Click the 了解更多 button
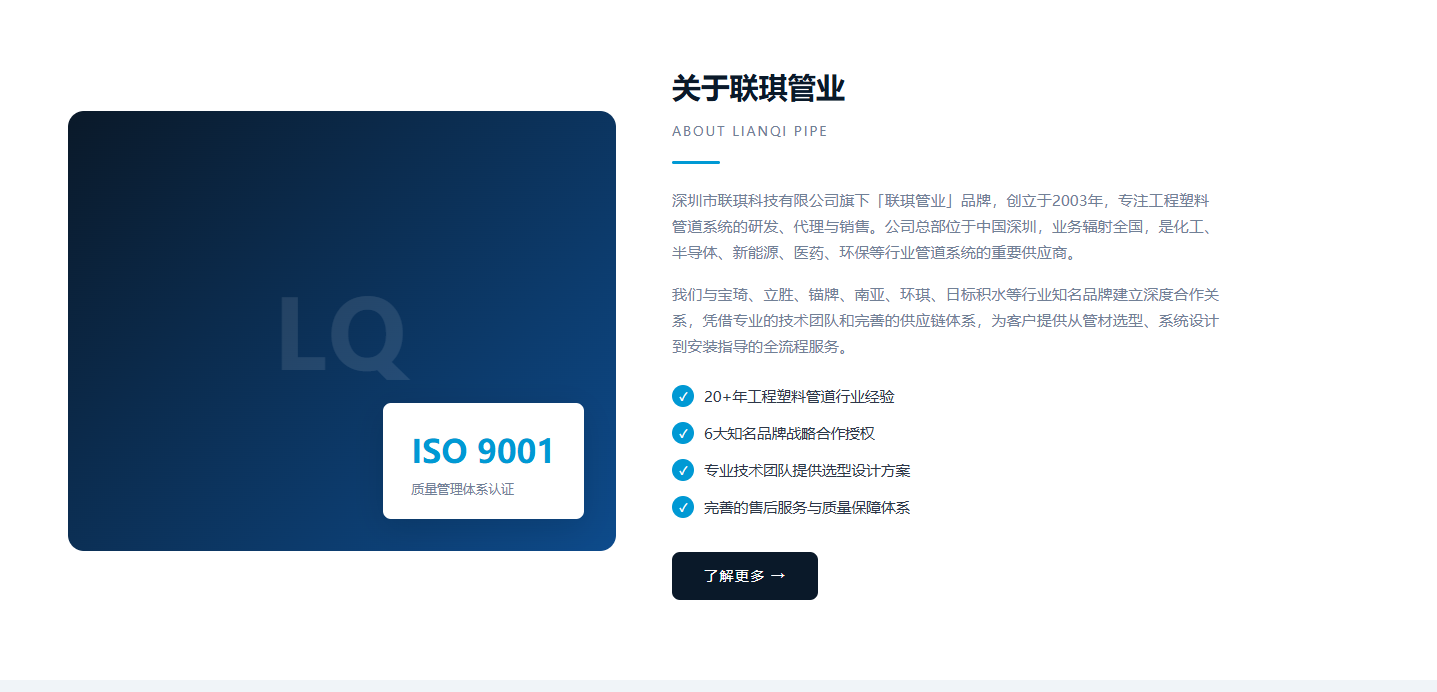Image resolution: width=1437 pixels, height=692 pixels. pyautogui.click(x=745, y=576)
